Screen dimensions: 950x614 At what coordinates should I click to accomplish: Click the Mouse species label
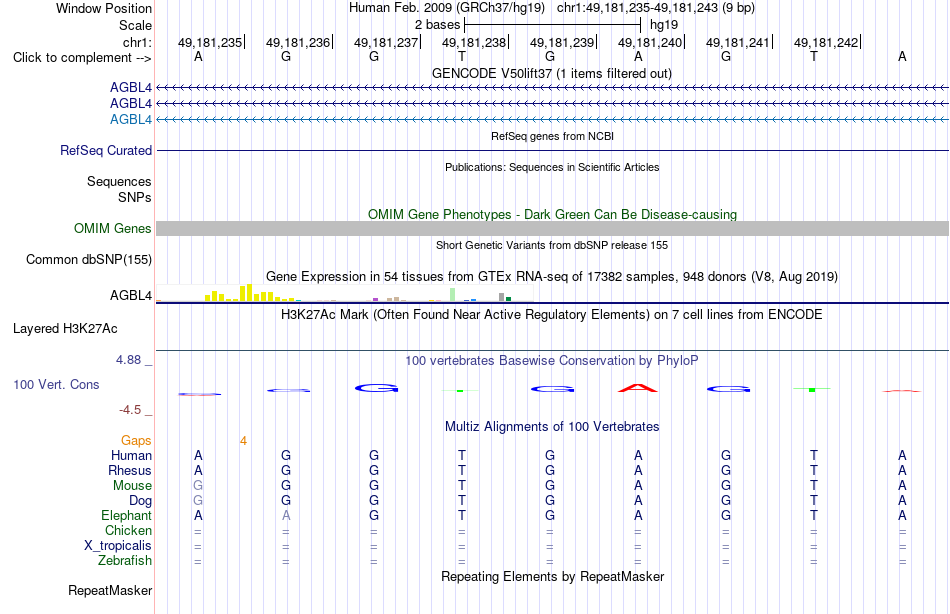pos(132,486)
